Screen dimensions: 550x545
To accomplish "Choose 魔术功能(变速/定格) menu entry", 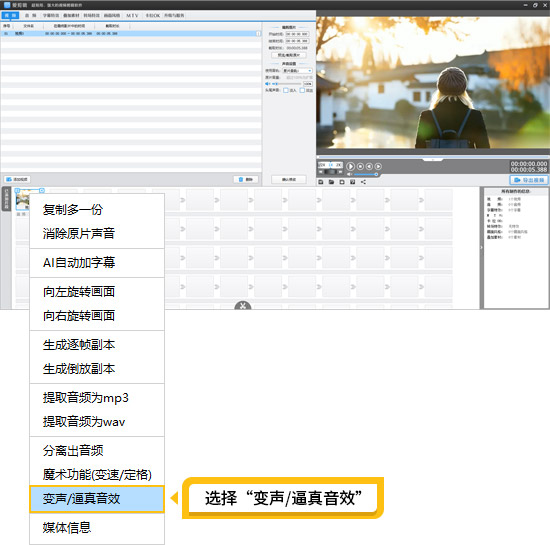I will tap(97, 475).
